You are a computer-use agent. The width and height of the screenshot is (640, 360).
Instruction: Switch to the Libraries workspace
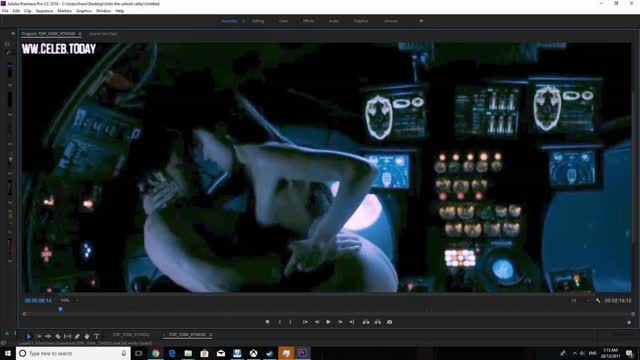[391, 21]
